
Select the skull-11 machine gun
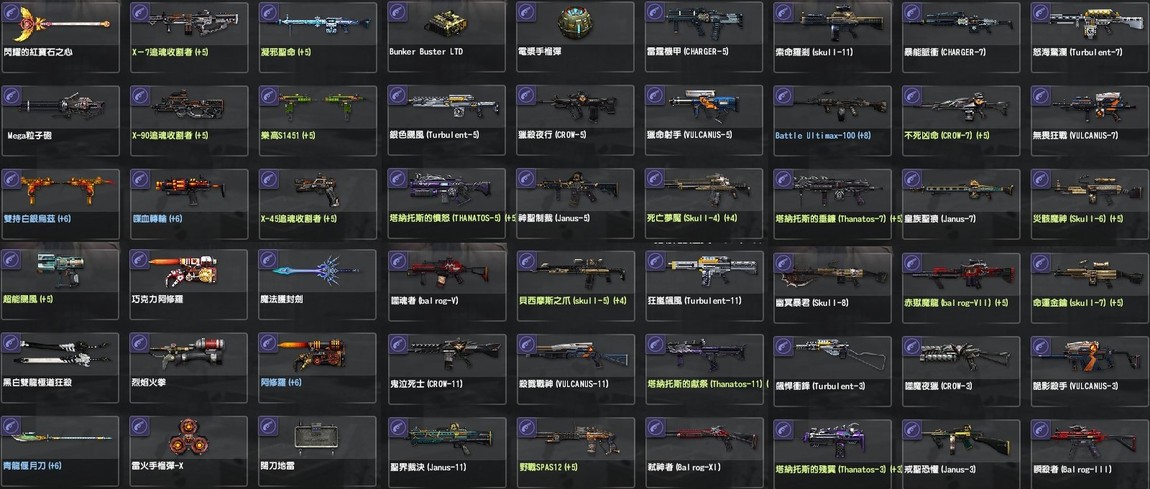point(832,37)
